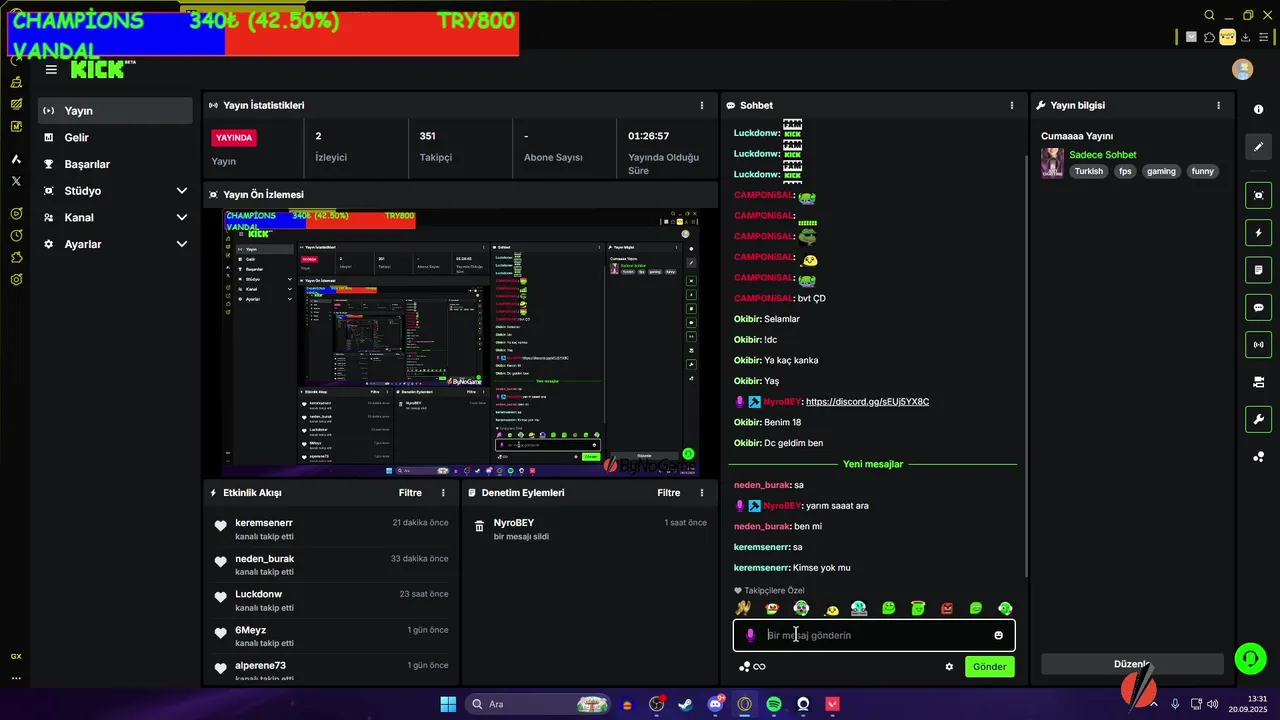Click the funny tag
The width and height of the screenshot is (1280, 720).
(x=1203, y=171)
